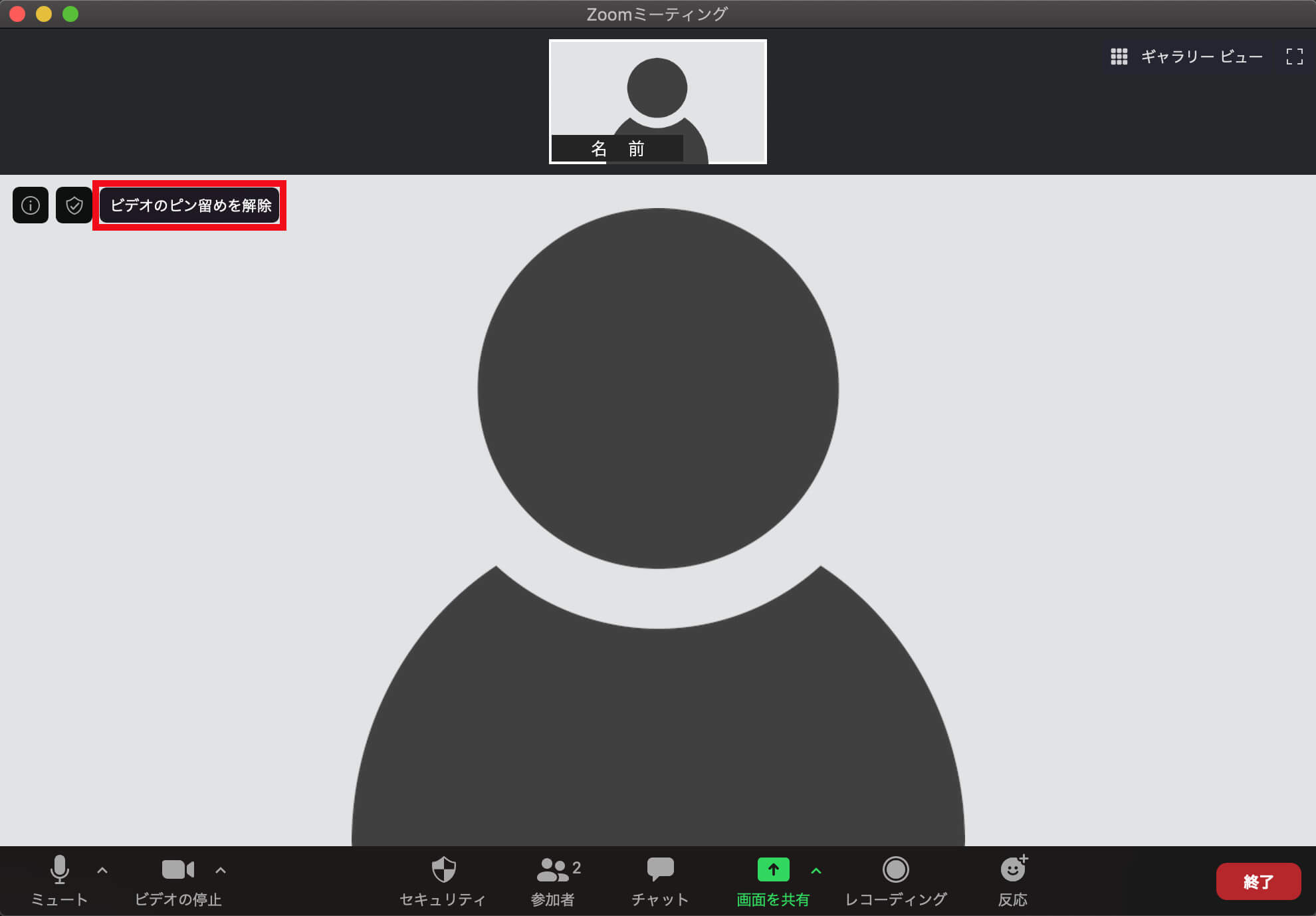
Task: Select the gallery layout grid icon
Action: (x=1119, y=57)
